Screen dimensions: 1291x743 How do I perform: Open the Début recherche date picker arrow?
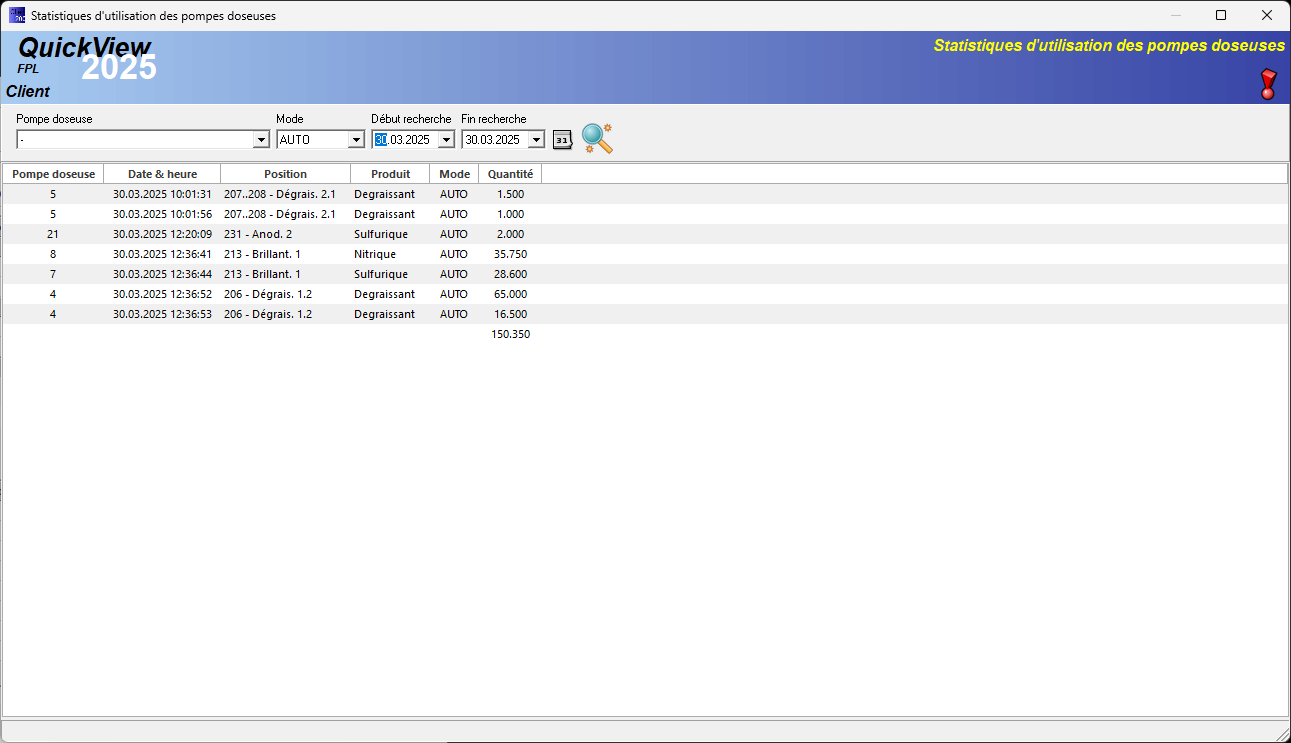point(446,140)
